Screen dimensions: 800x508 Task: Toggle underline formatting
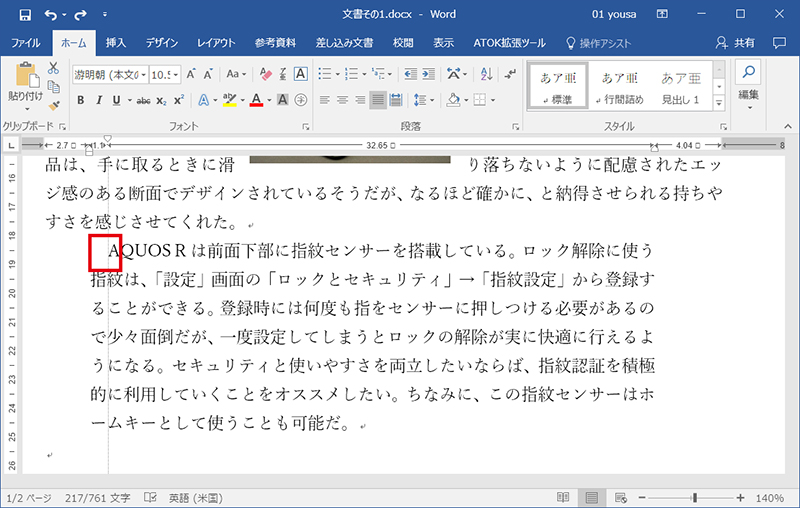[x=116, y=100]
